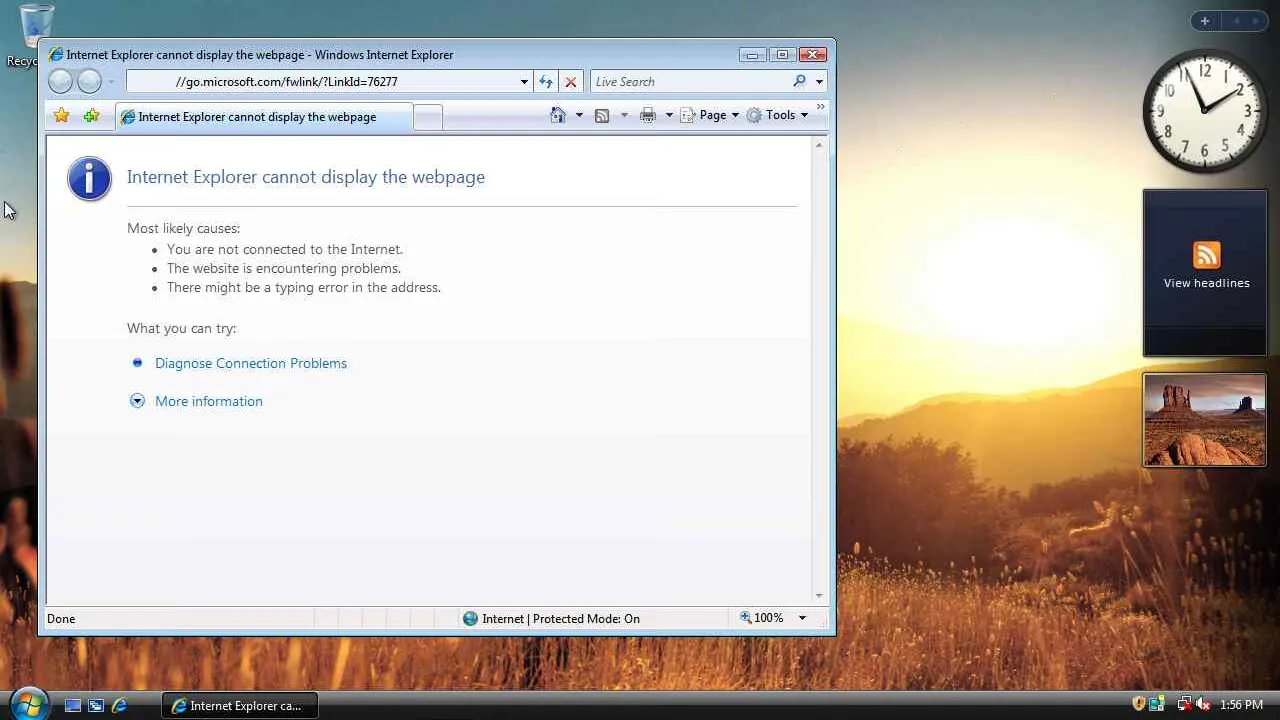Click 'The website is encountering problems.' text
The image size is (1280, 720).
click(x=284, y=268)
